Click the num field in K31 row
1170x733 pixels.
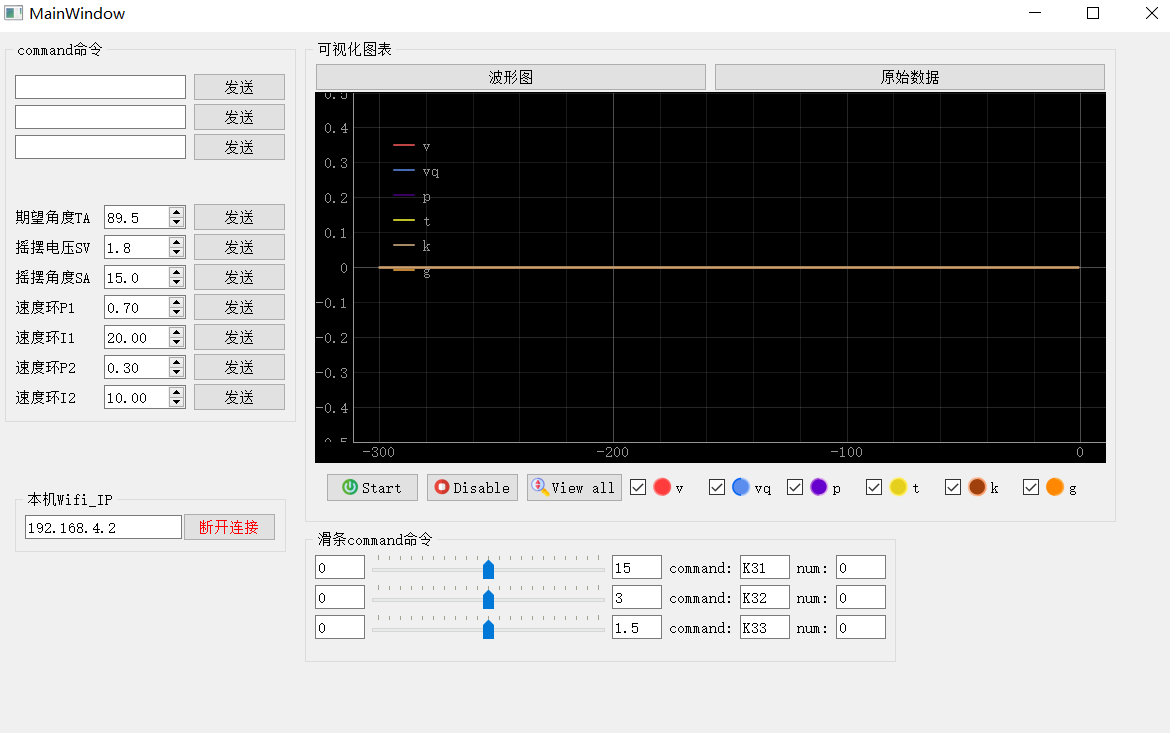pyautogui.click(x=861, y=567)
